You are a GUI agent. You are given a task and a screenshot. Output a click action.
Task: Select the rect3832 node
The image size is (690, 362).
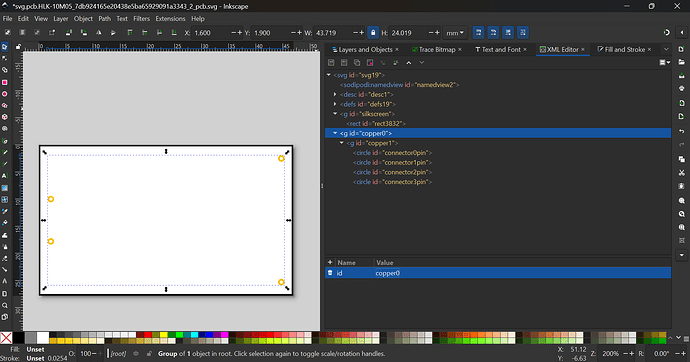coord(376,124)
